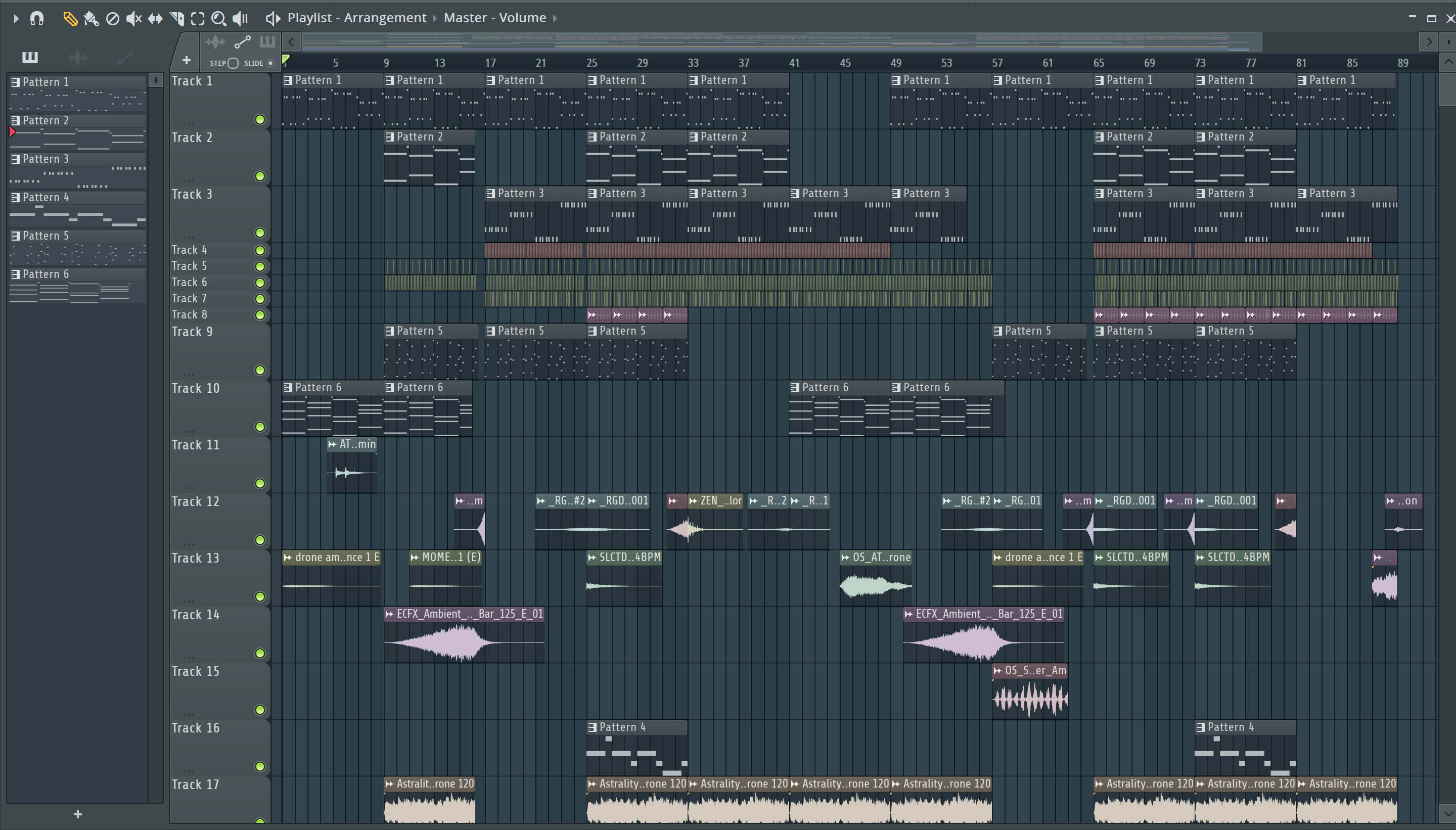Click the plus button beside STEP

(x=187, y=61)
